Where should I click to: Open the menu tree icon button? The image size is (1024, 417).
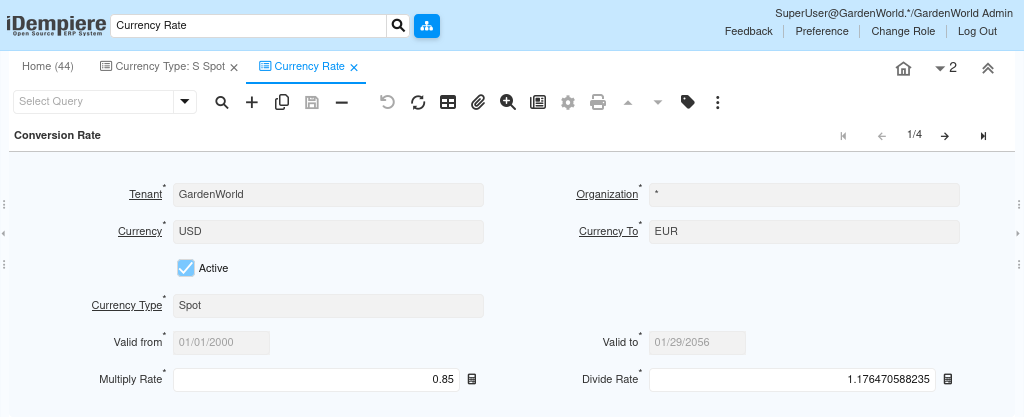(426, 25)
